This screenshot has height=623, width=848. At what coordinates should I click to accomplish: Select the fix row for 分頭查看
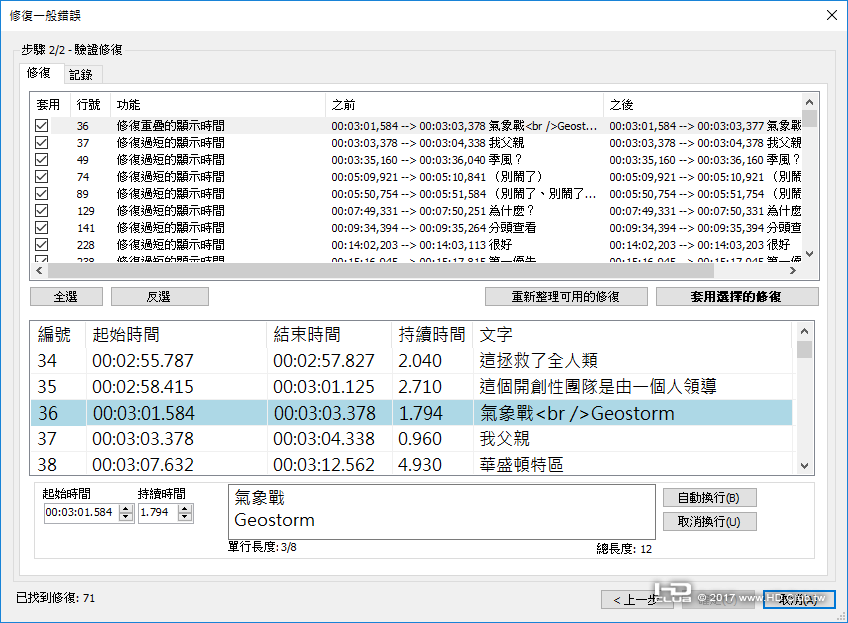(x=416, y=228)
